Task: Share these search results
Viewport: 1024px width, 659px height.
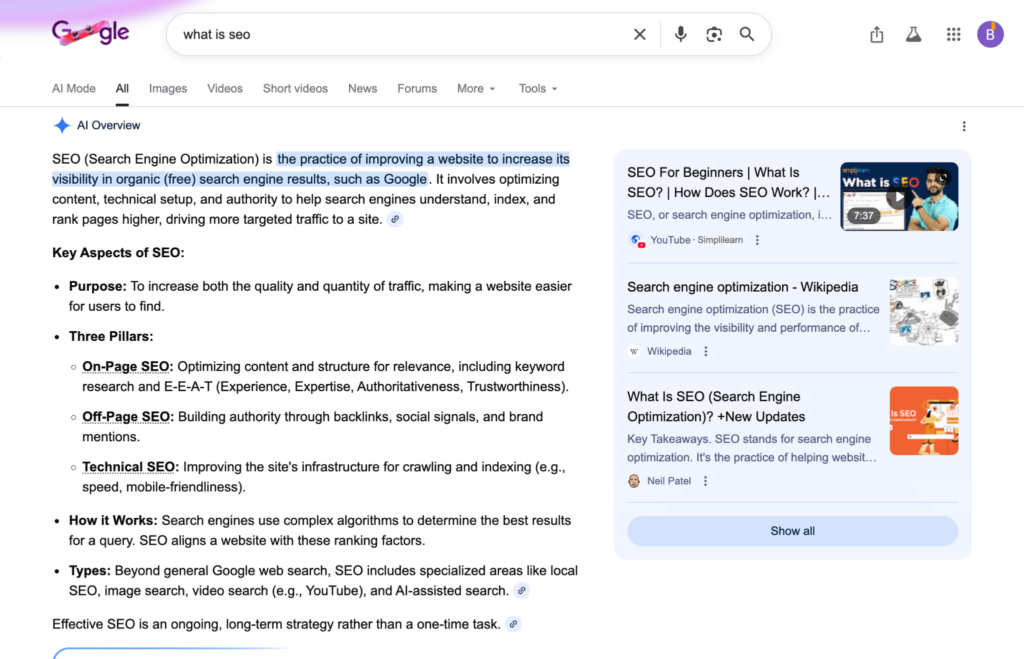Action: (876, 34)
